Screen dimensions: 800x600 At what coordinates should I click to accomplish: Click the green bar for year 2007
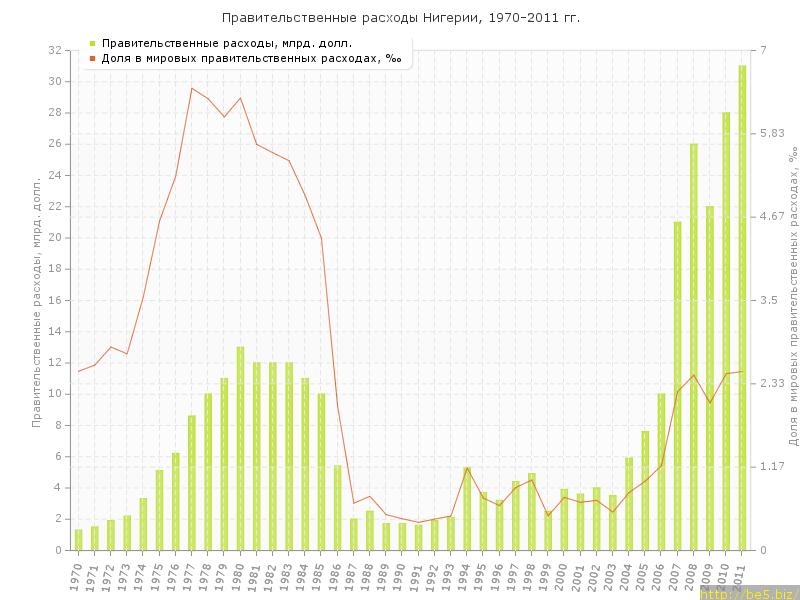click(x=677, y=385)
